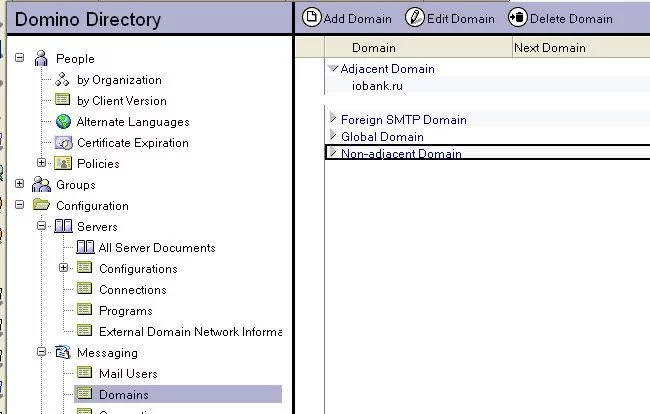Open the by Organization view
The width and height of the screenshot is (650, 414).
pos(119,80)
